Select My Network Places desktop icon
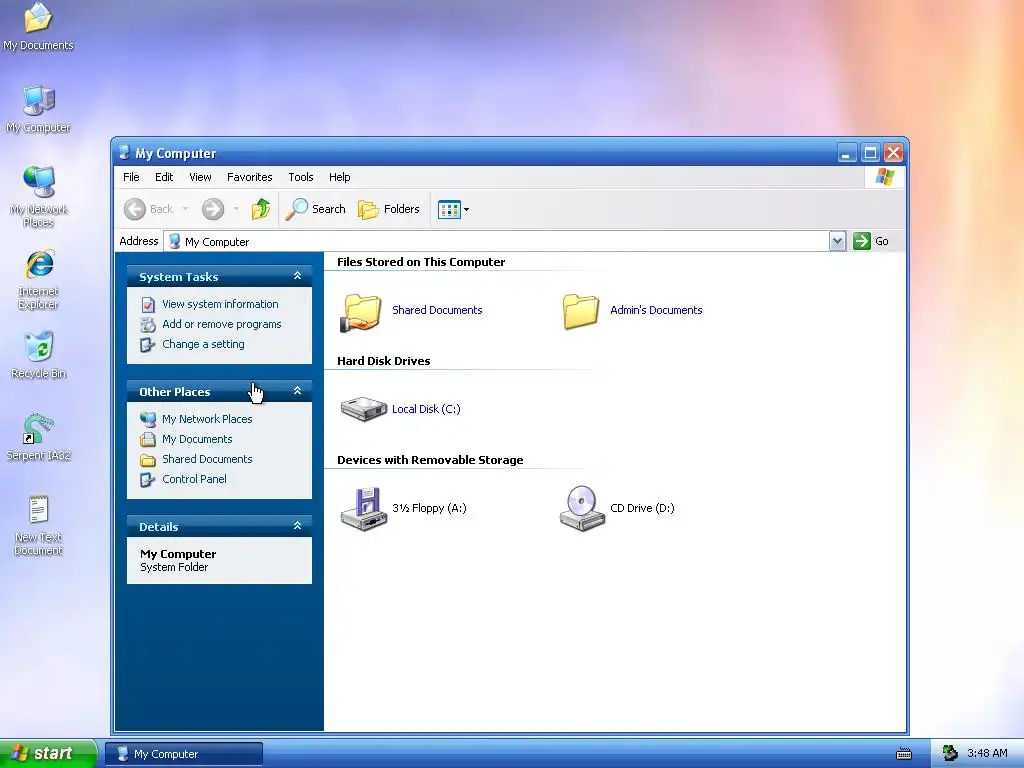 coord(38,196)
